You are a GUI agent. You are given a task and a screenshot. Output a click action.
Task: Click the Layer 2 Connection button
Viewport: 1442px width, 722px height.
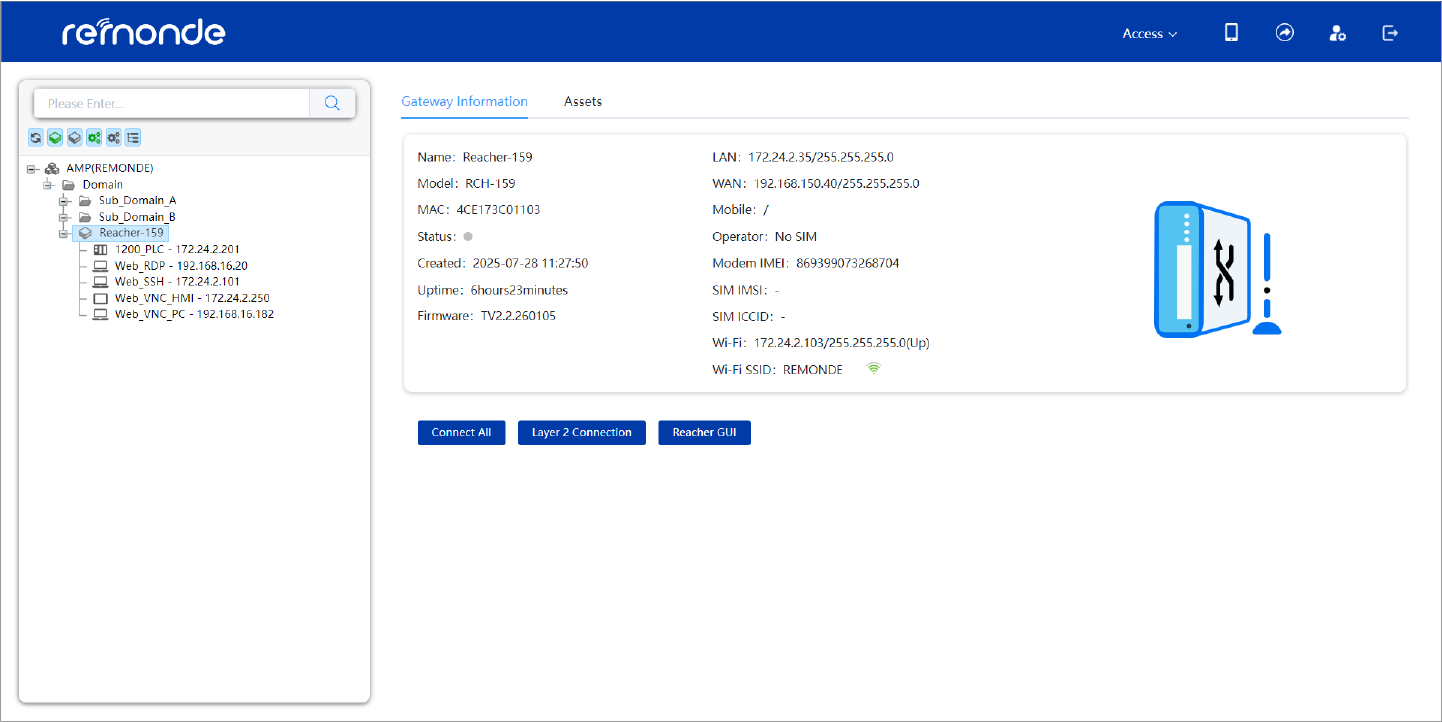(x=582, y=432)
